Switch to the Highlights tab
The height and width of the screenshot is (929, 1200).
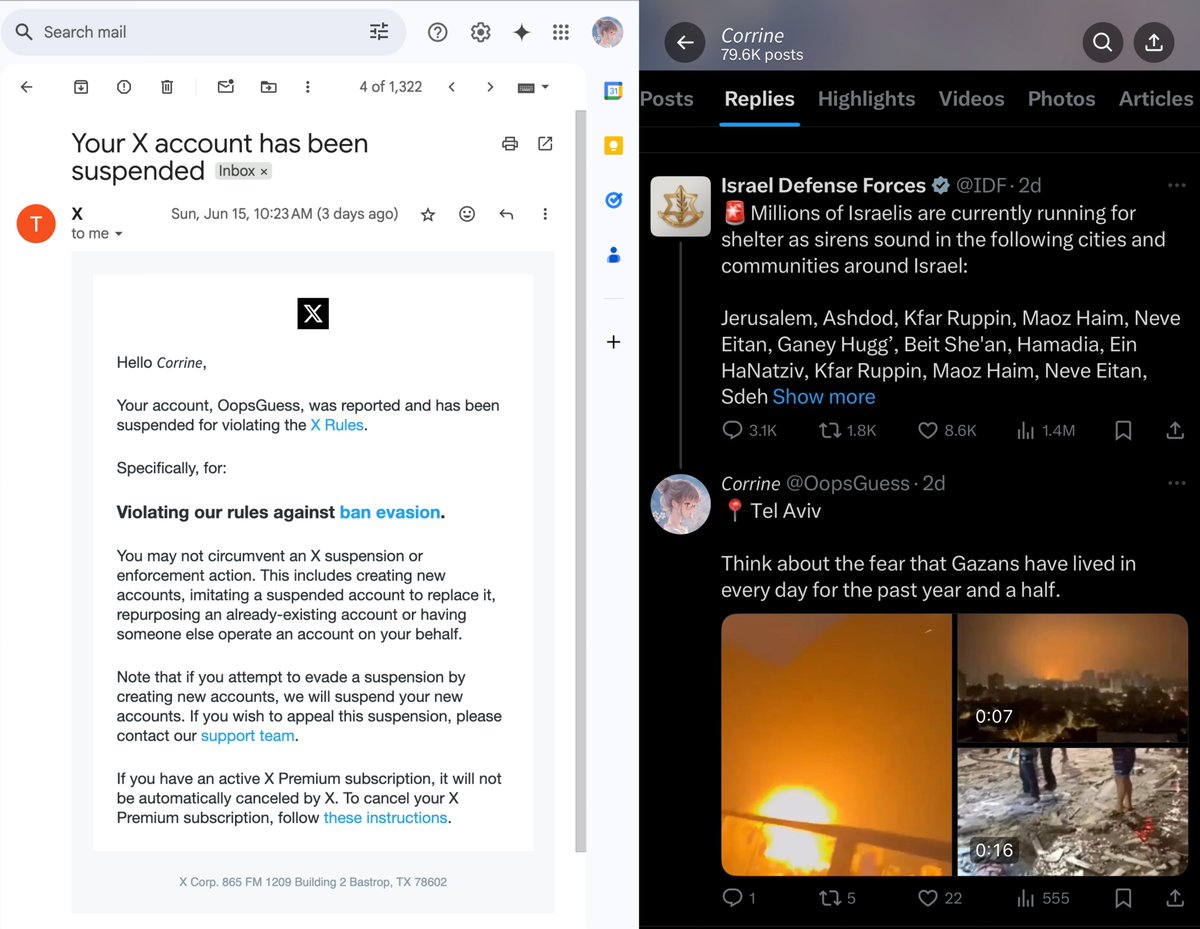[867, 99]
